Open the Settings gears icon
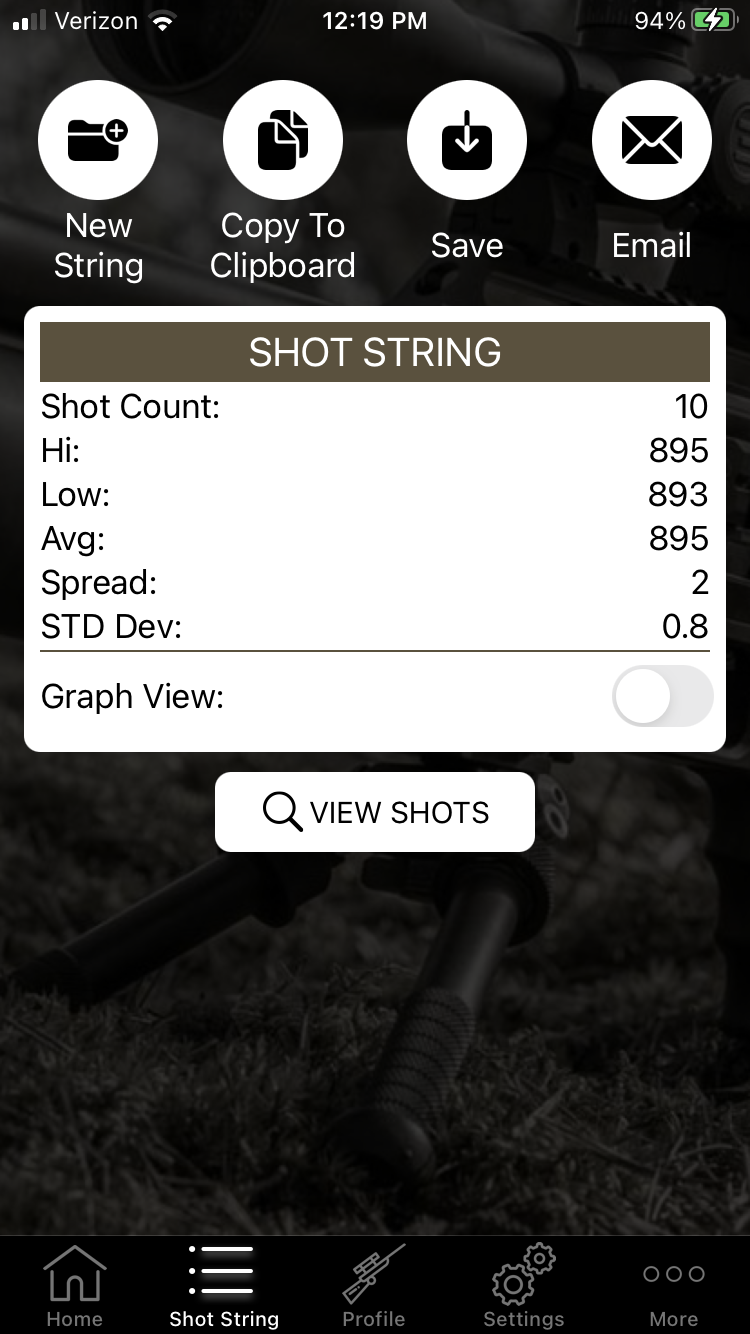 (523, 1274)
